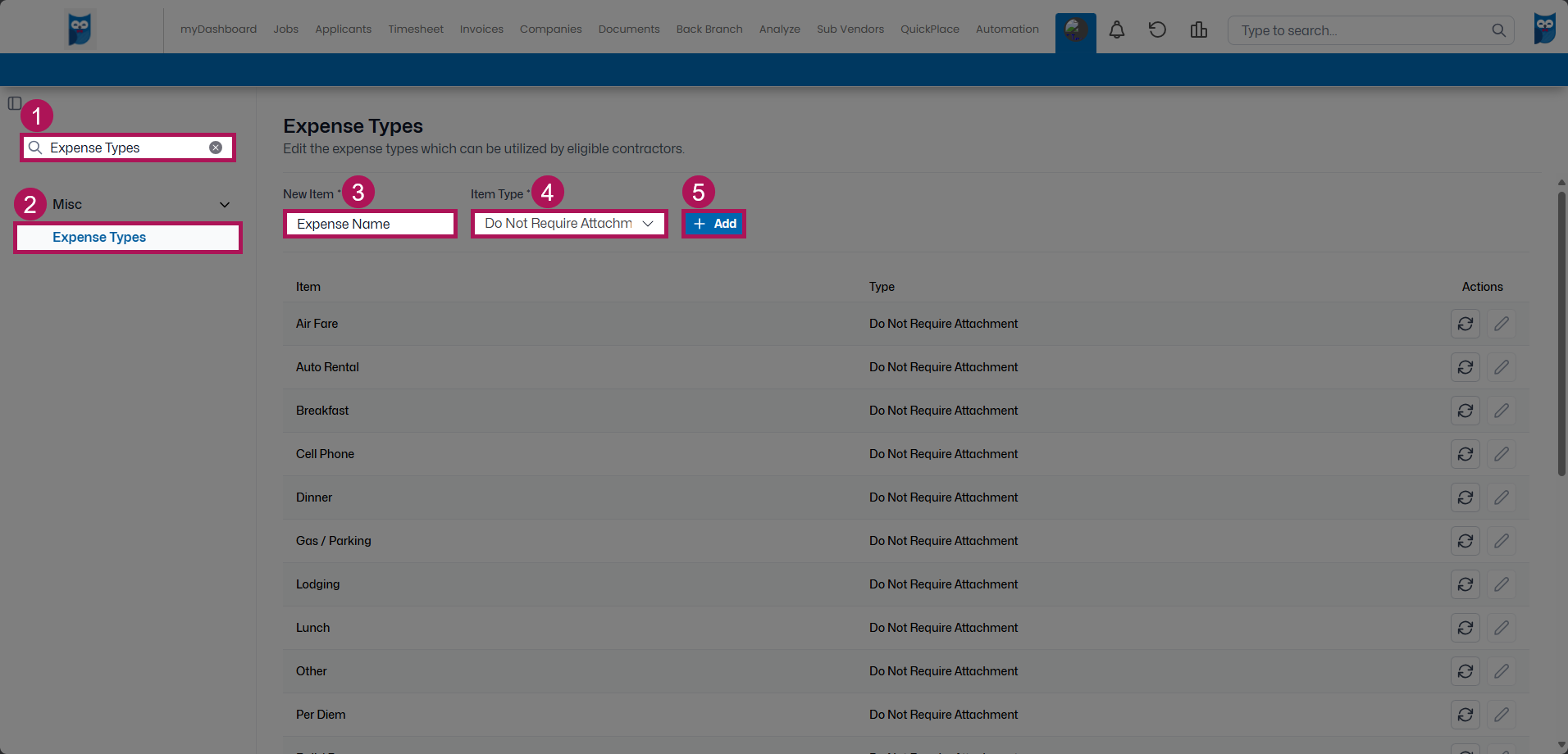The width and height of the screenshot is (1568, 754).
Task: Clear the Expense Types search field
Action: [x=216, y=147]
